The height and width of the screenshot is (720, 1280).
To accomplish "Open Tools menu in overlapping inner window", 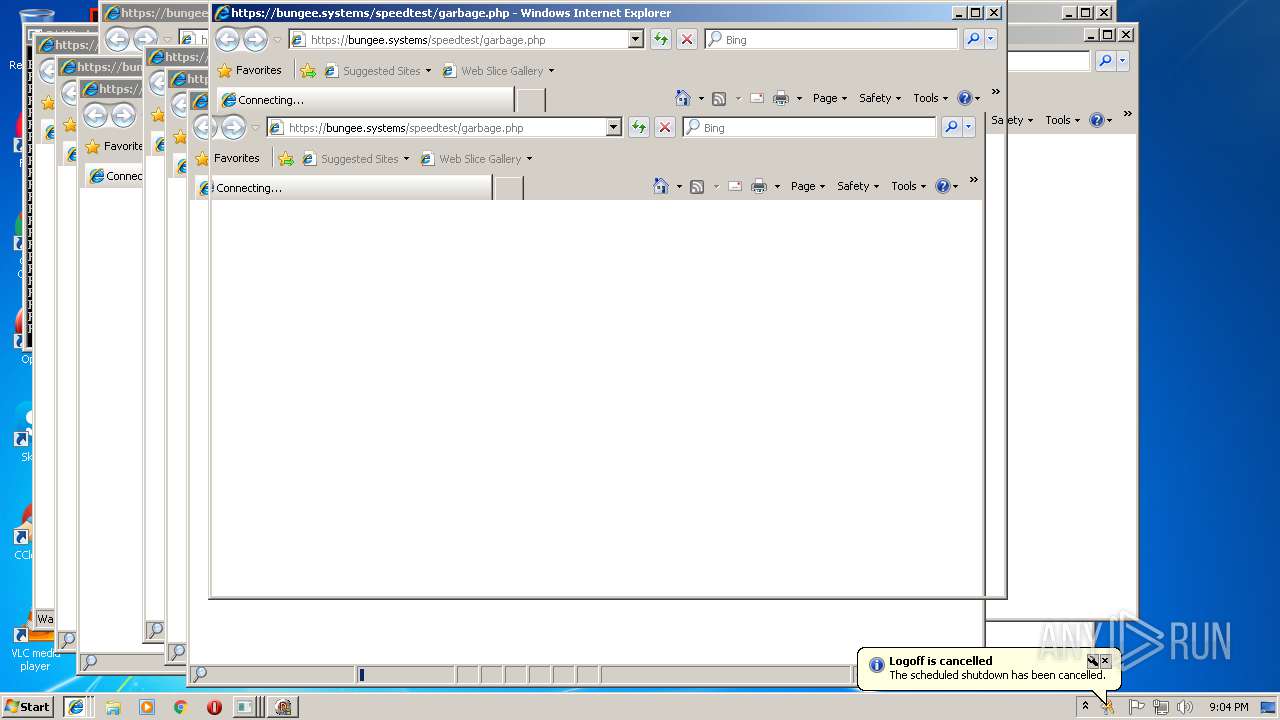I will pyautogui.click(x=909, y=186).
